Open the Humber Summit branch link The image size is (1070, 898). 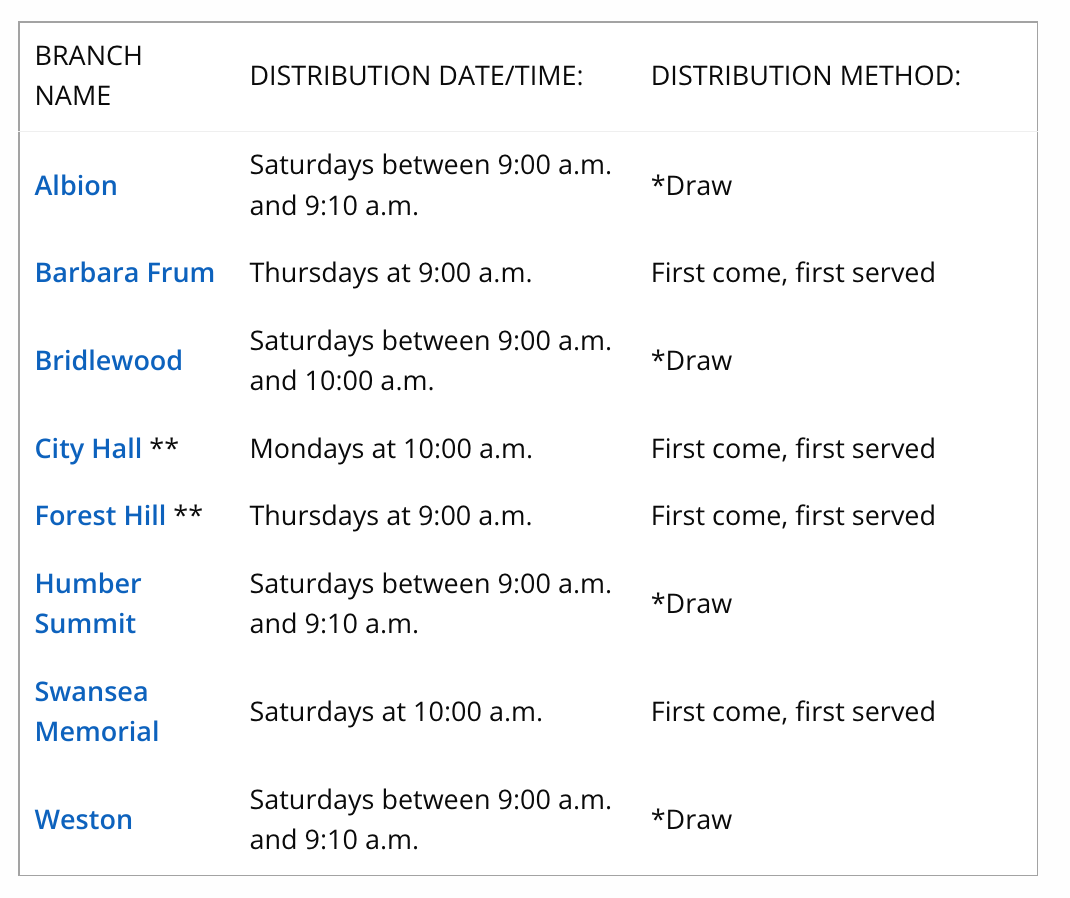(x=87, y=604)
